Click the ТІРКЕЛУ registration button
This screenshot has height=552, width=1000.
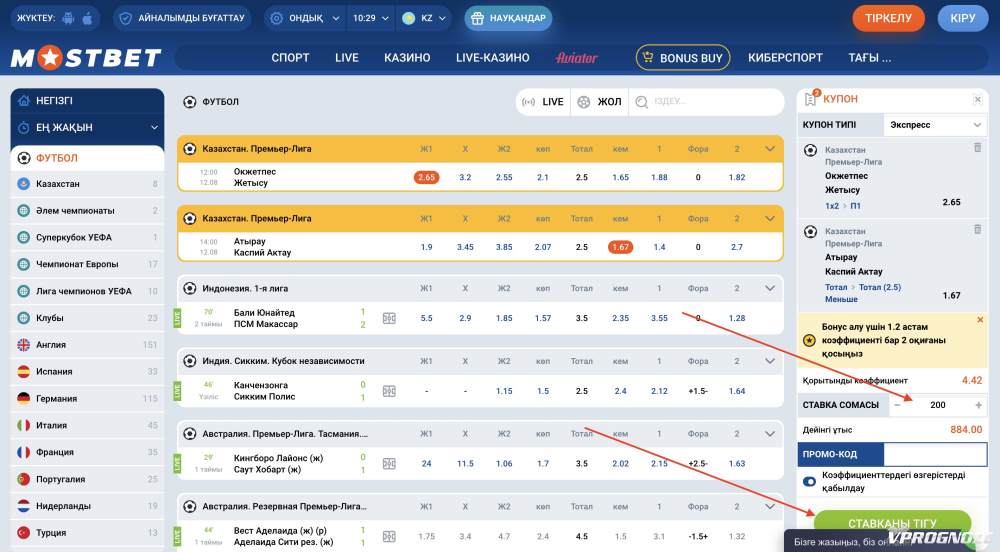click(888, 18)
